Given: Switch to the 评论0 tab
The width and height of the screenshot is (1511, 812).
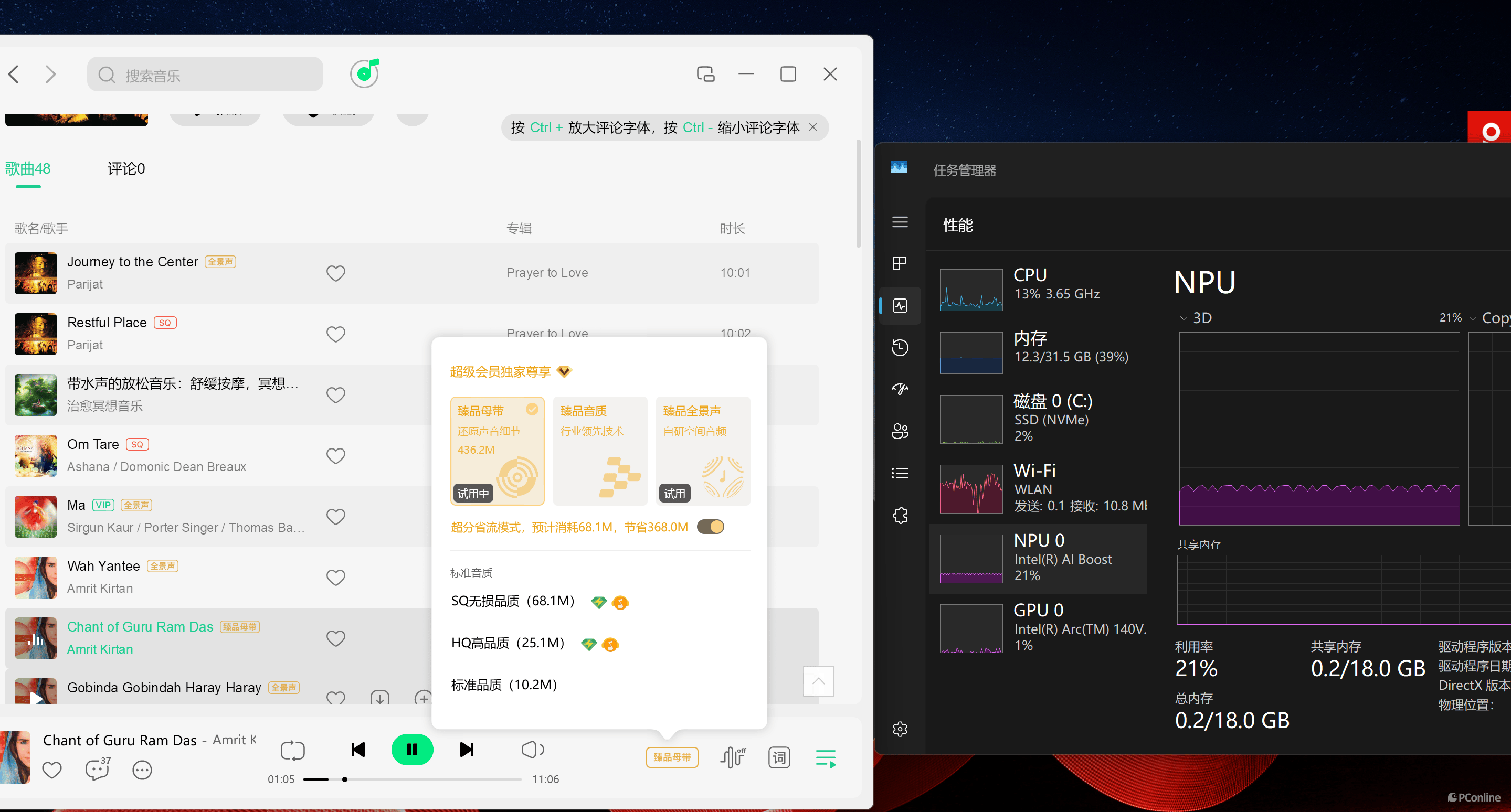Looking at the screenshot, I should 125,169.
